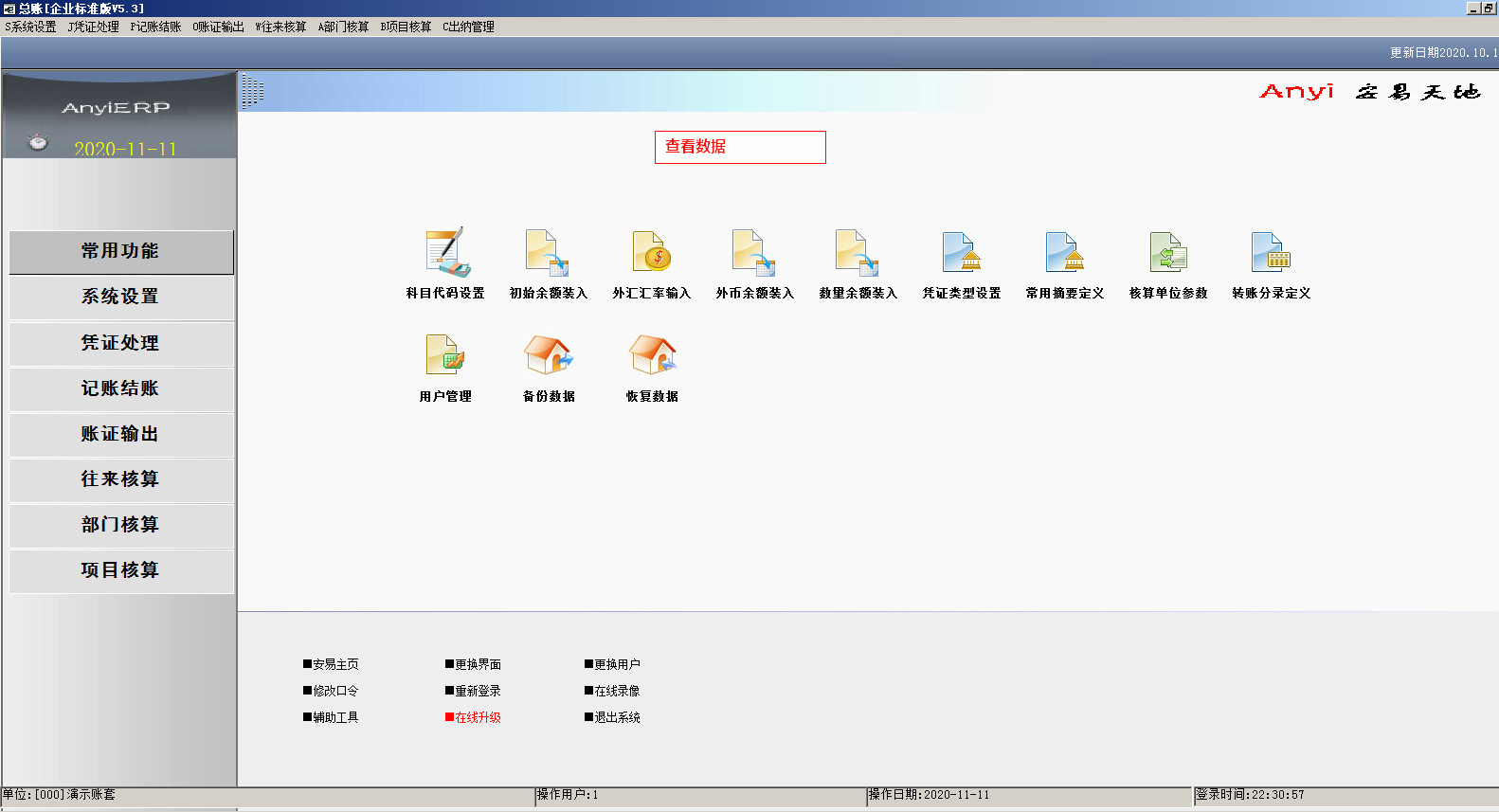This screenshot has width=1499, height=812.
Task: Open the C出纳管理 menu
Action: click(468, 27)
